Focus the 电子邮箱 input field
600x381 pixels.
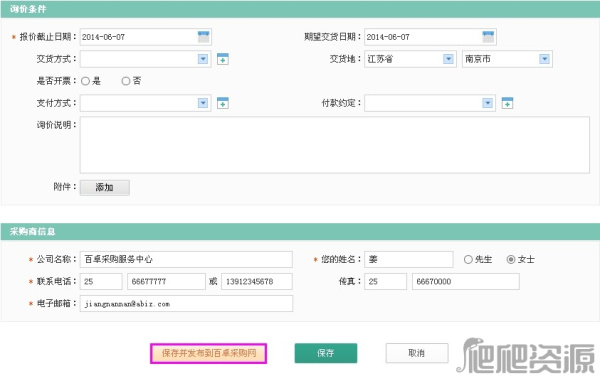tap(186, 304)
